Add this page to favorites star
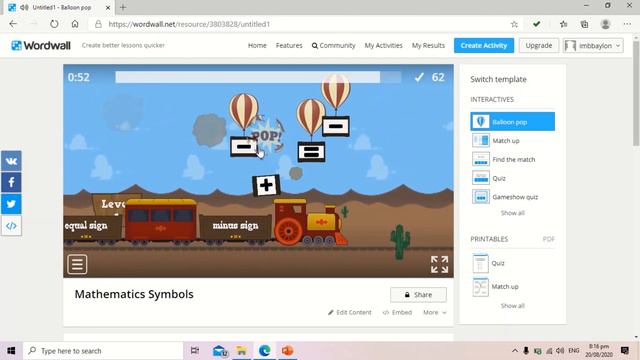The width and height of the screenshot is (640, 360). (514, 24)
